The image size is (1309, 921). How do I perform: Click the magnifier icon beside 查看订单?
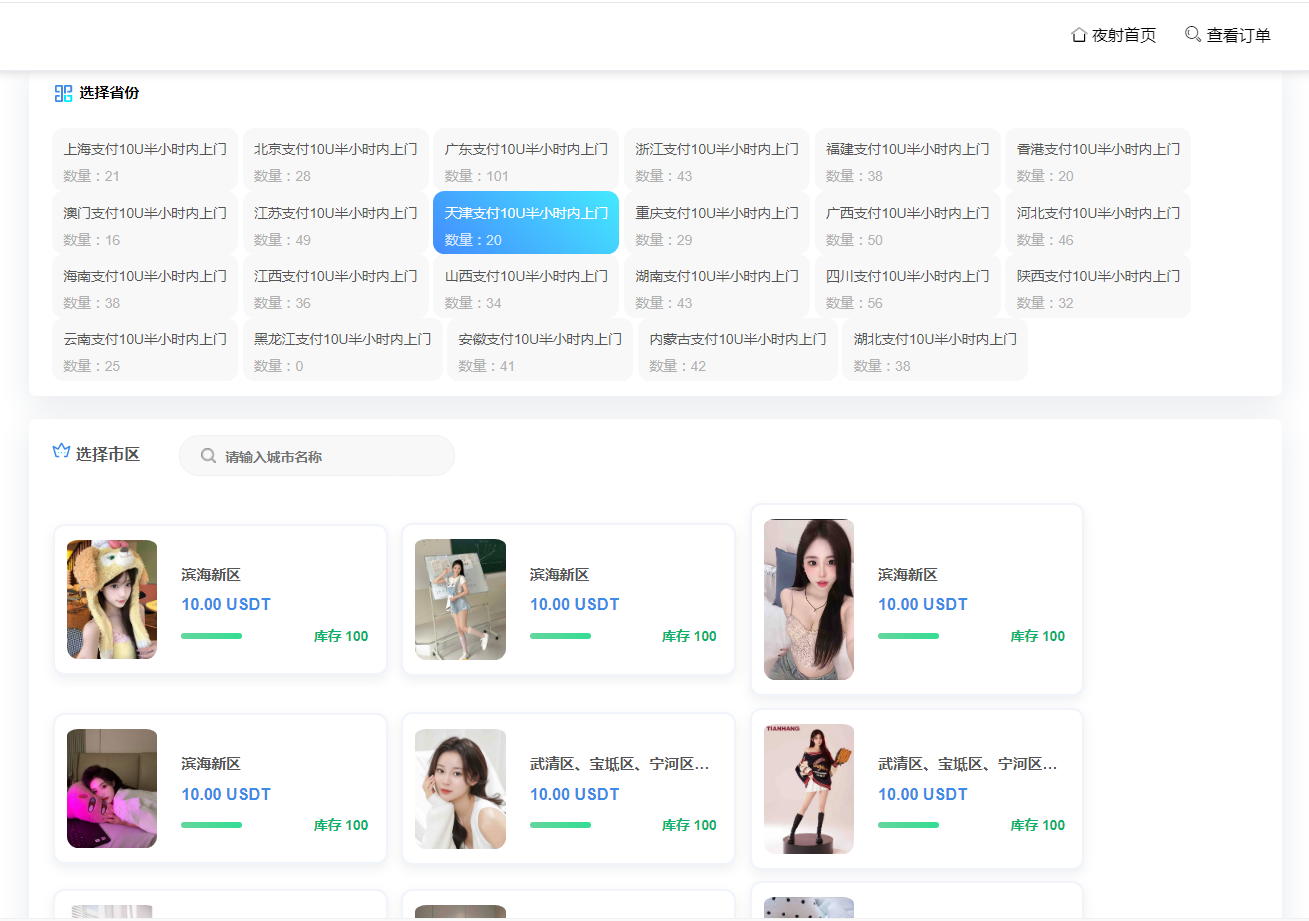tap(1192, 33)
